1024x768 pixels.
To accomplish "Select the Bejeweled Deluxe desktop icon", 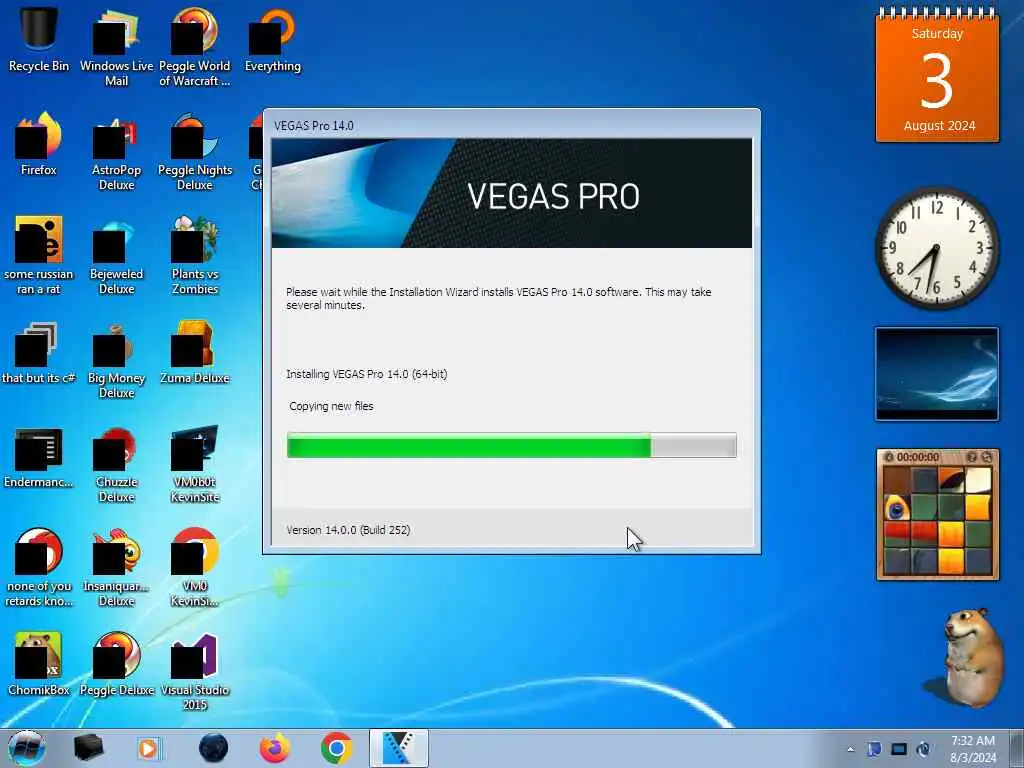I will 116,256.
